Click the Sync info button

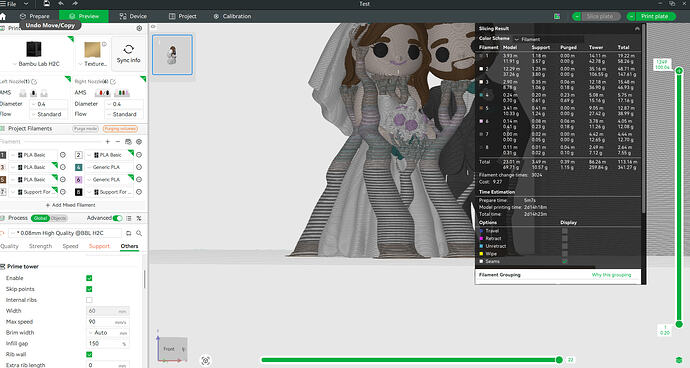tap(128, 54)
